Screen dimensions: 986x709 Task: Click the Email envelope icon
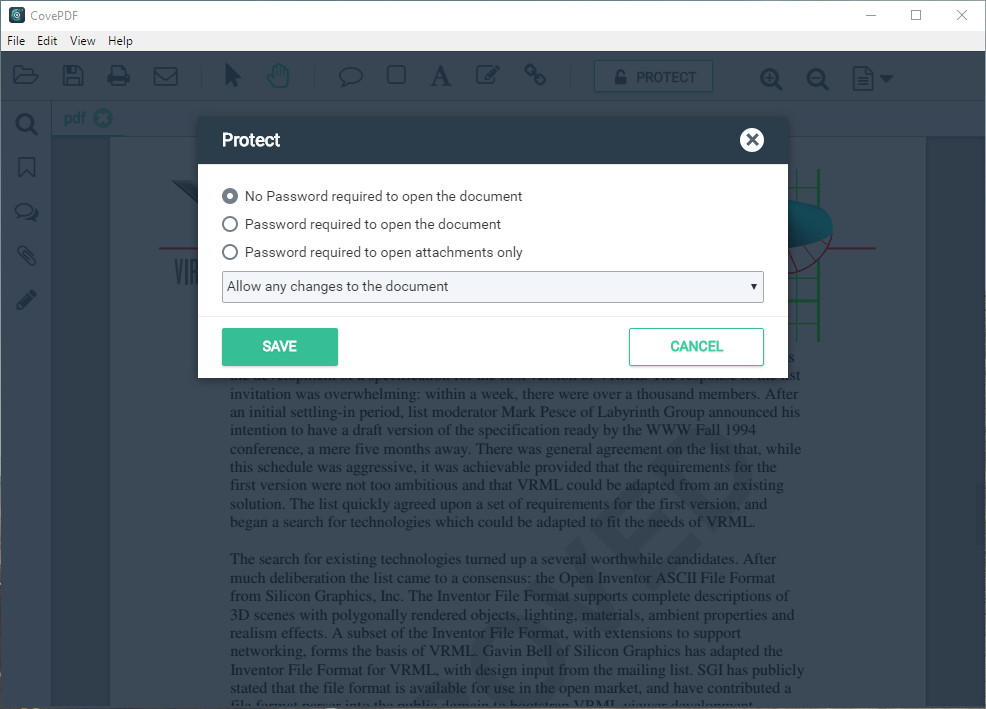(165, 76)
